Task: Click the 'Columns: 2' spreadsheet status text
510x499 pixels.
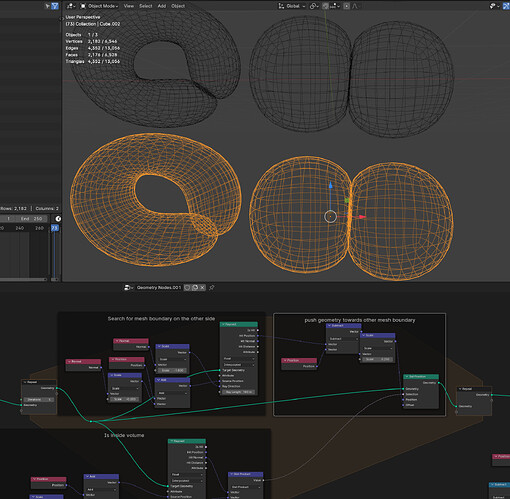Action: point(47,208)
